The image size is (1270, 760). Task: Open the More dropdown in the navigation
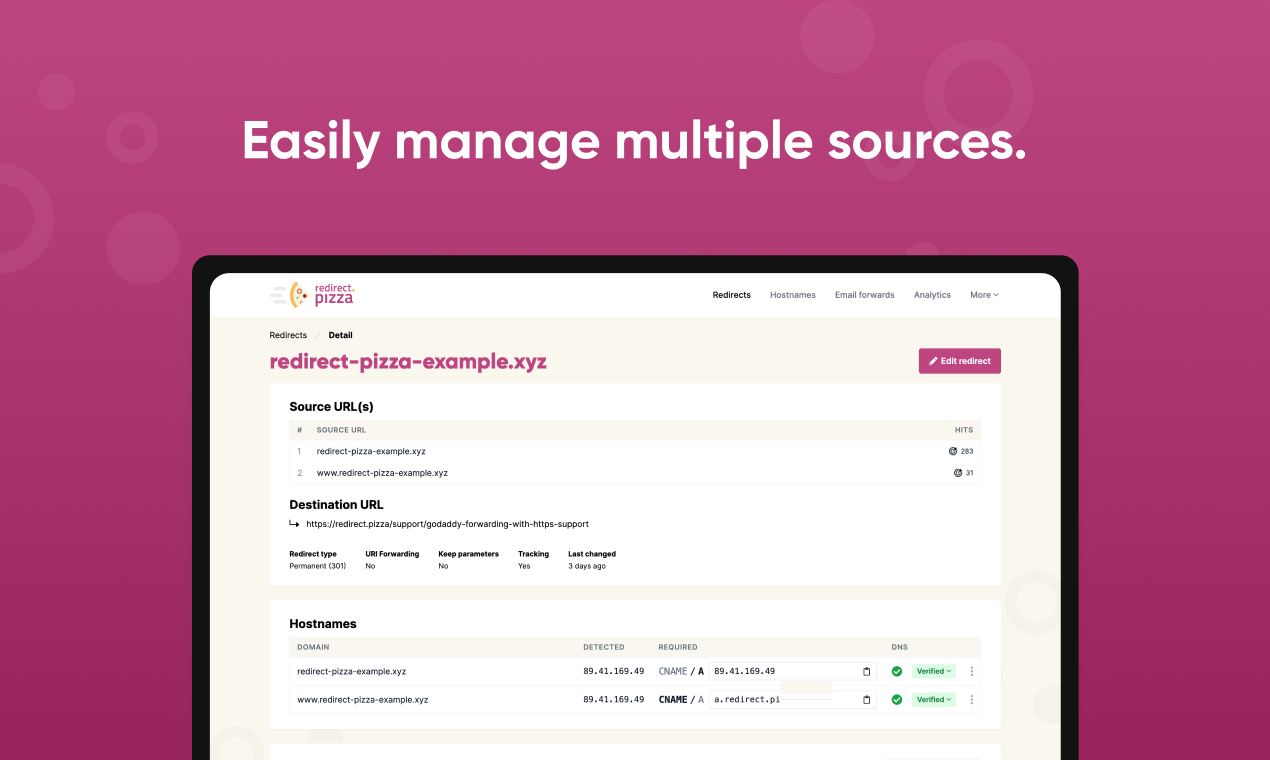pos(984,295)
